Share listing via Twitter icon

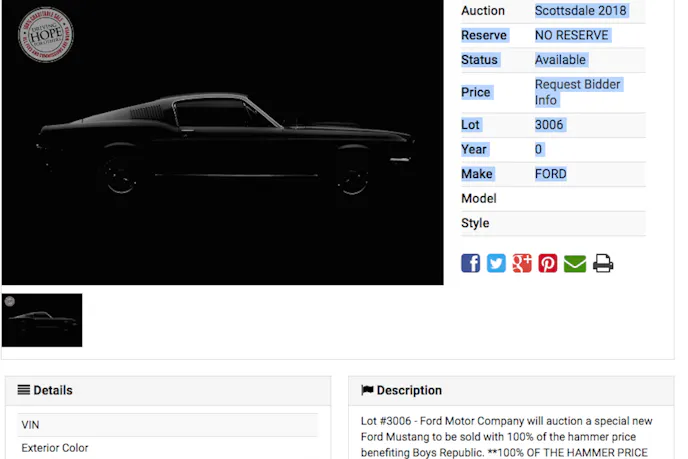pos(496,263)
